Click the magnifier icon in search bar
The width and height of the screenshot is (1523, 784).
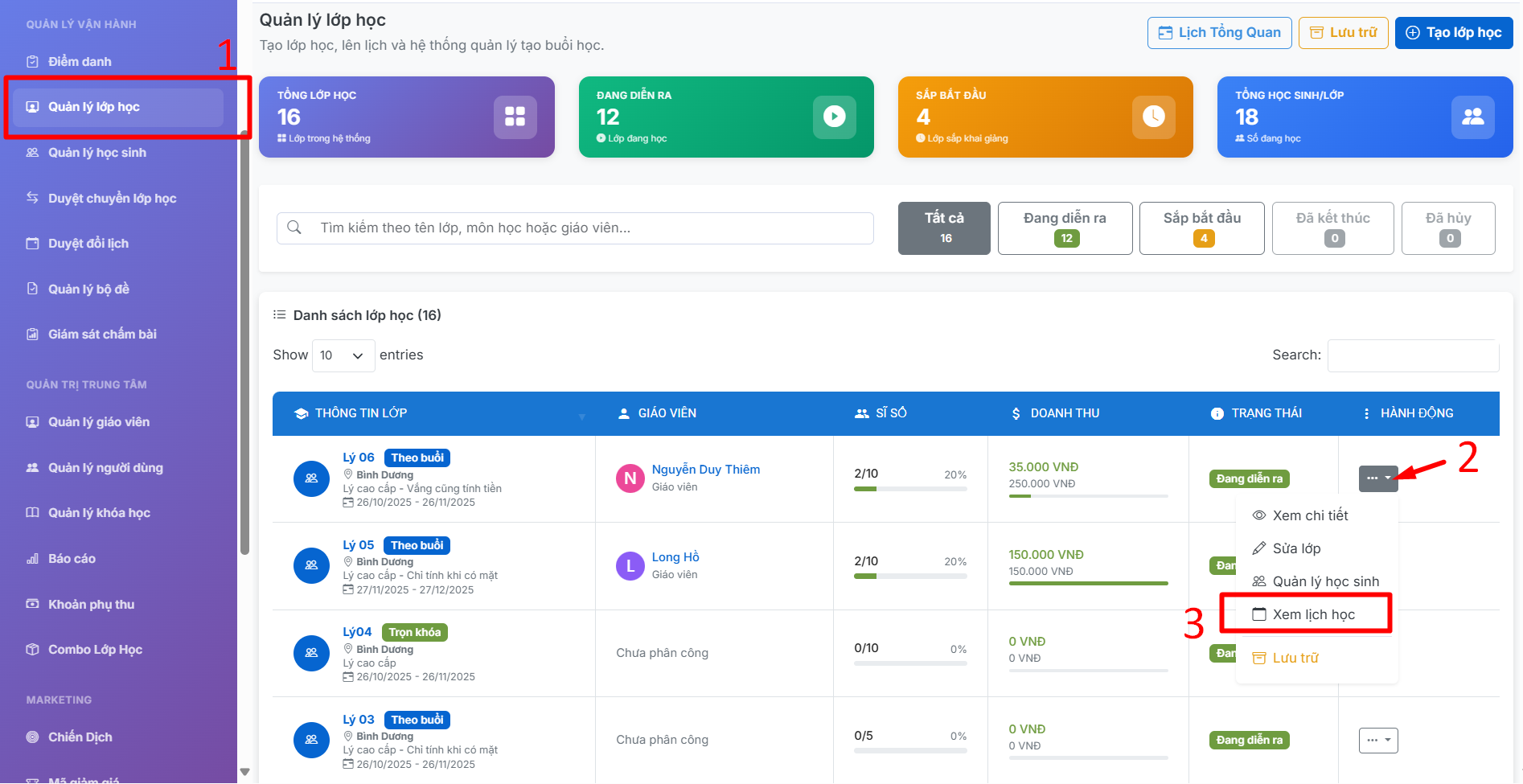[x=294, y=228]
